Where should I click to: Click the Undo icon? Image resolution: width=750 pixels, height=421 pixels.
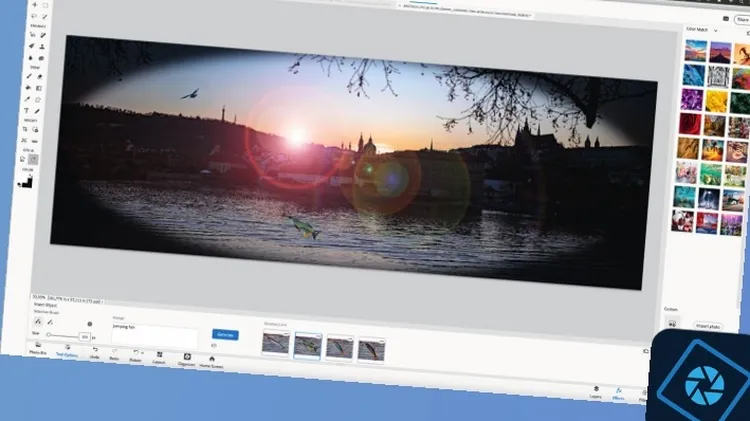(94, 352)
